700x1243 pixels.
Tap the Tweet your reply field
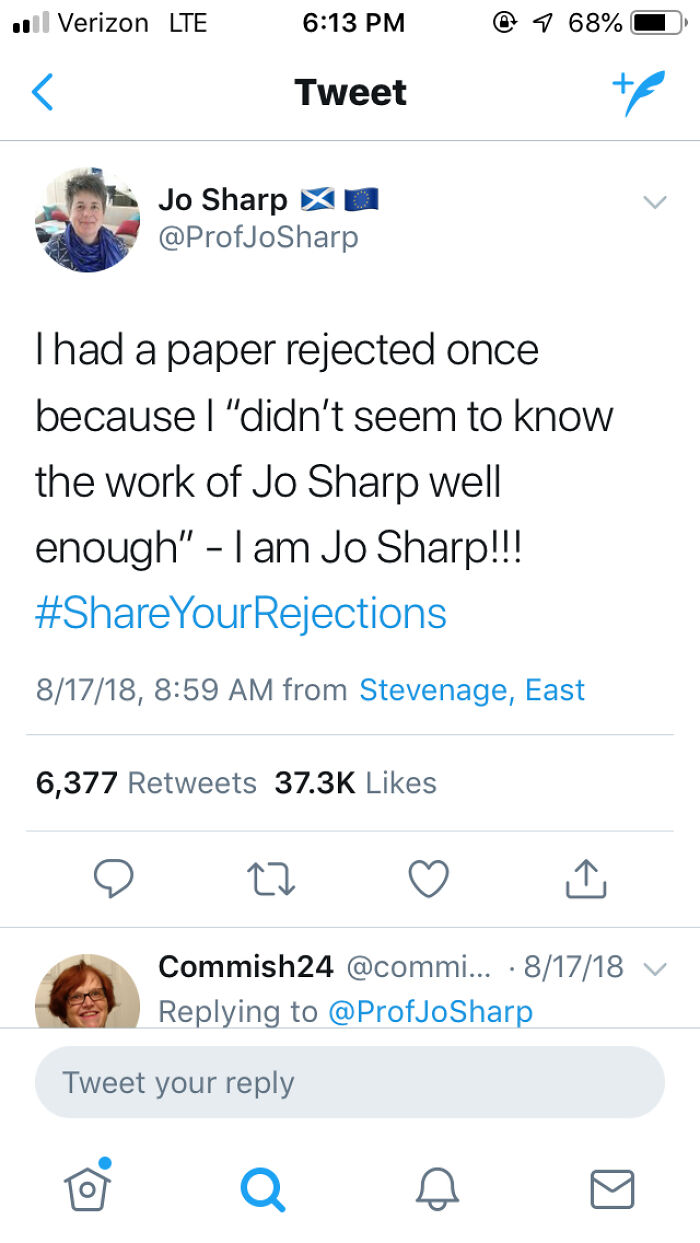(350, 1081)
